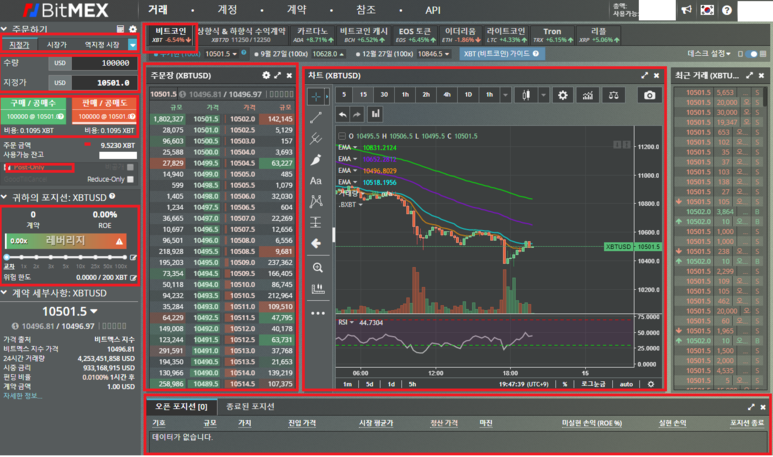773x457 pixels.
Task: Expand the 최근 거래 panel to fullscreen
Action: click(749, 75)
